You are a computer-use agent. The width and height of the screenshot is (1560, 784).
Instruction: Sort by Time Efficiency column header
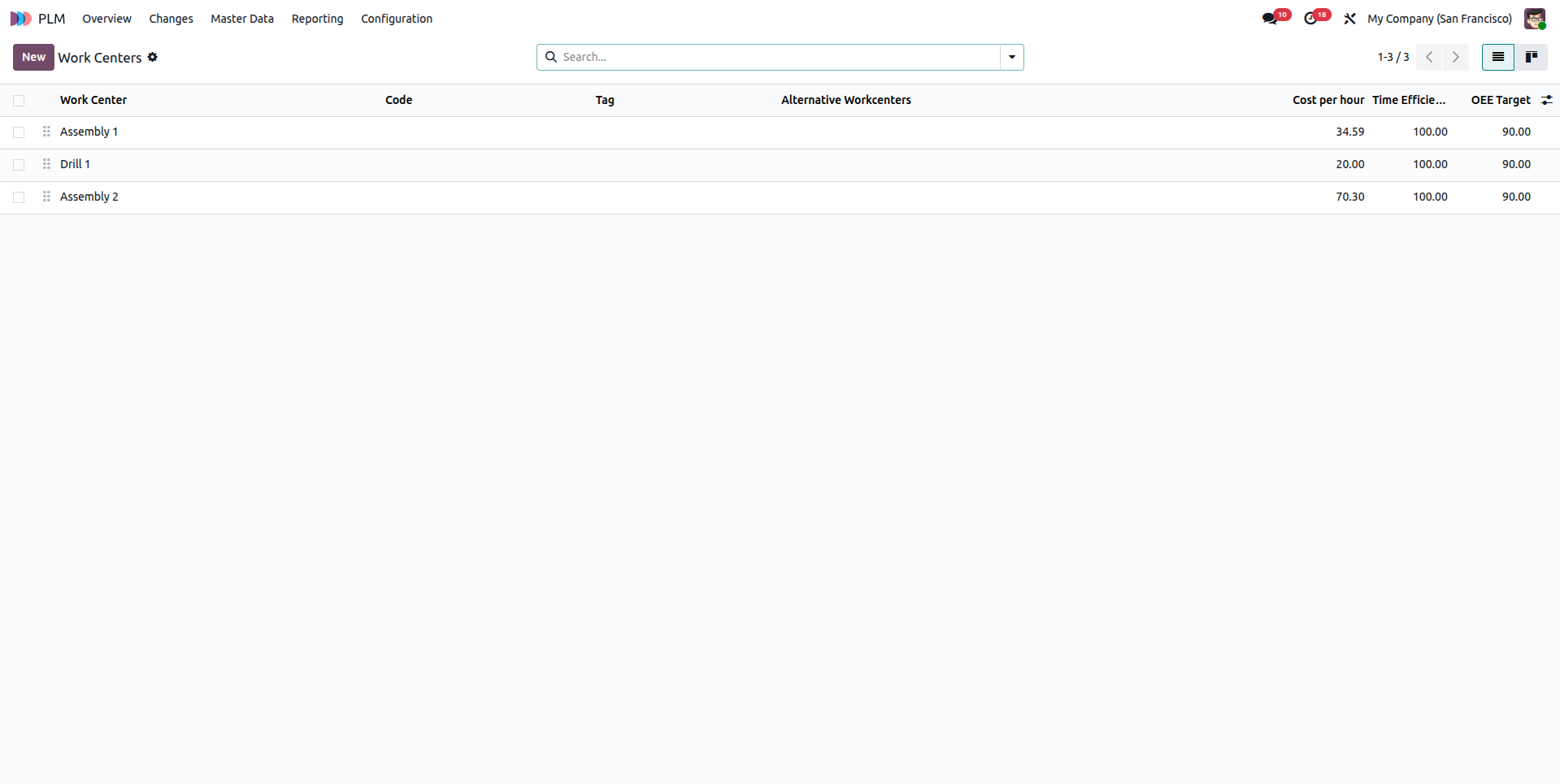[x=1409, y=100]
